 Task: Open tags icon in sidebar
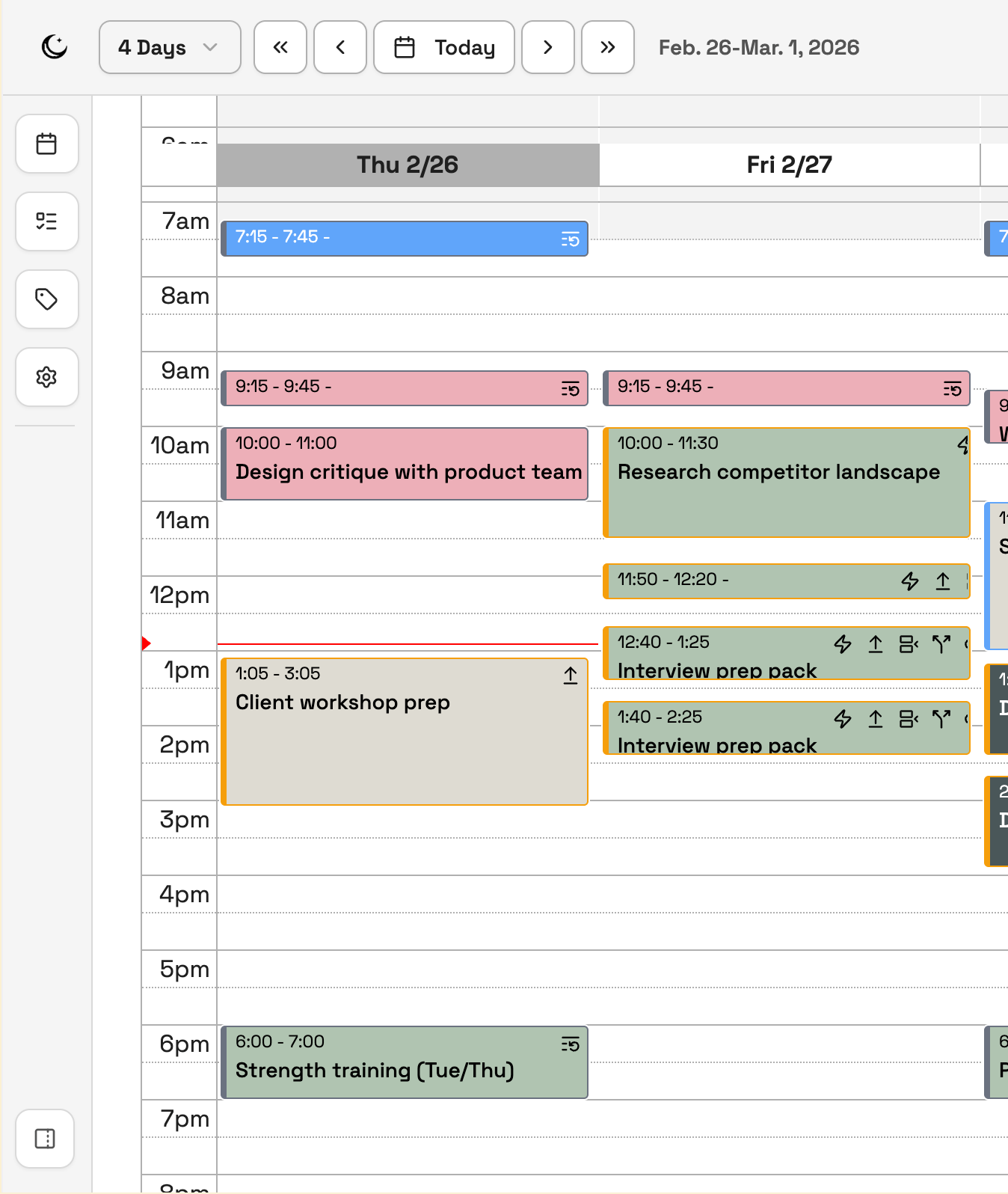pos(47,299)
